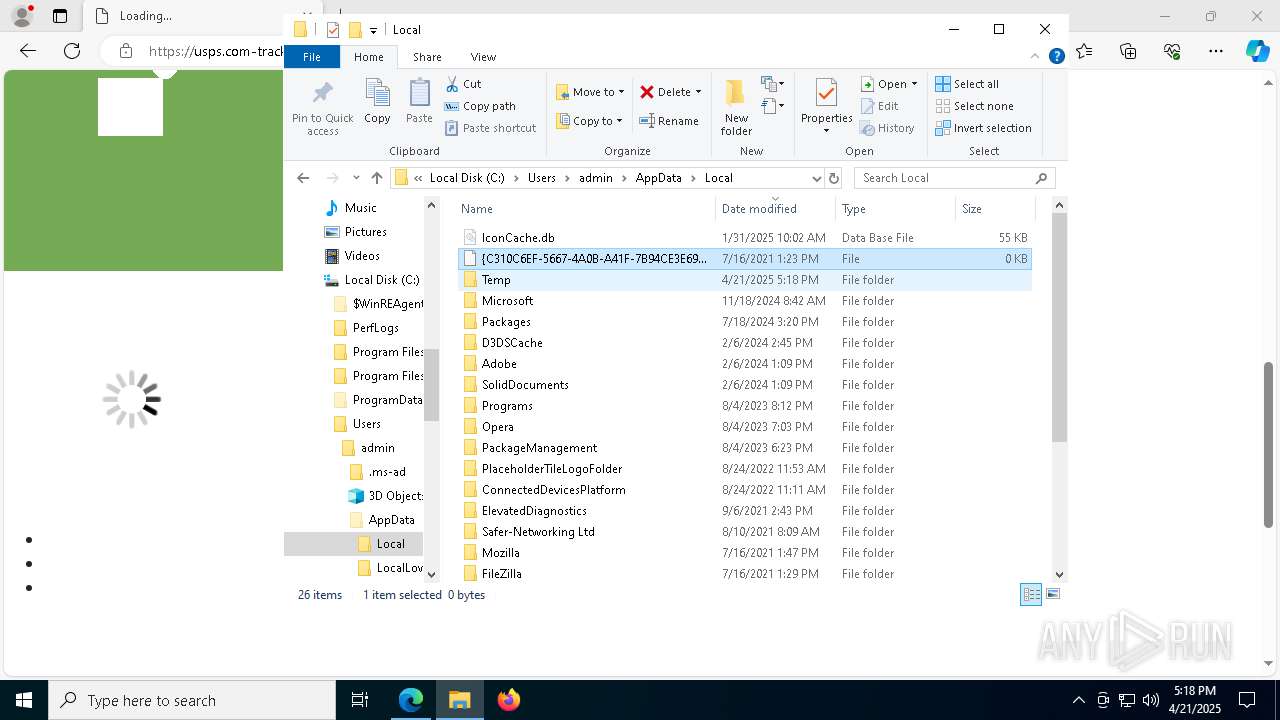Click the Rename command
The width and height of the screenshot is (1280, 720).
click(669, 121)
